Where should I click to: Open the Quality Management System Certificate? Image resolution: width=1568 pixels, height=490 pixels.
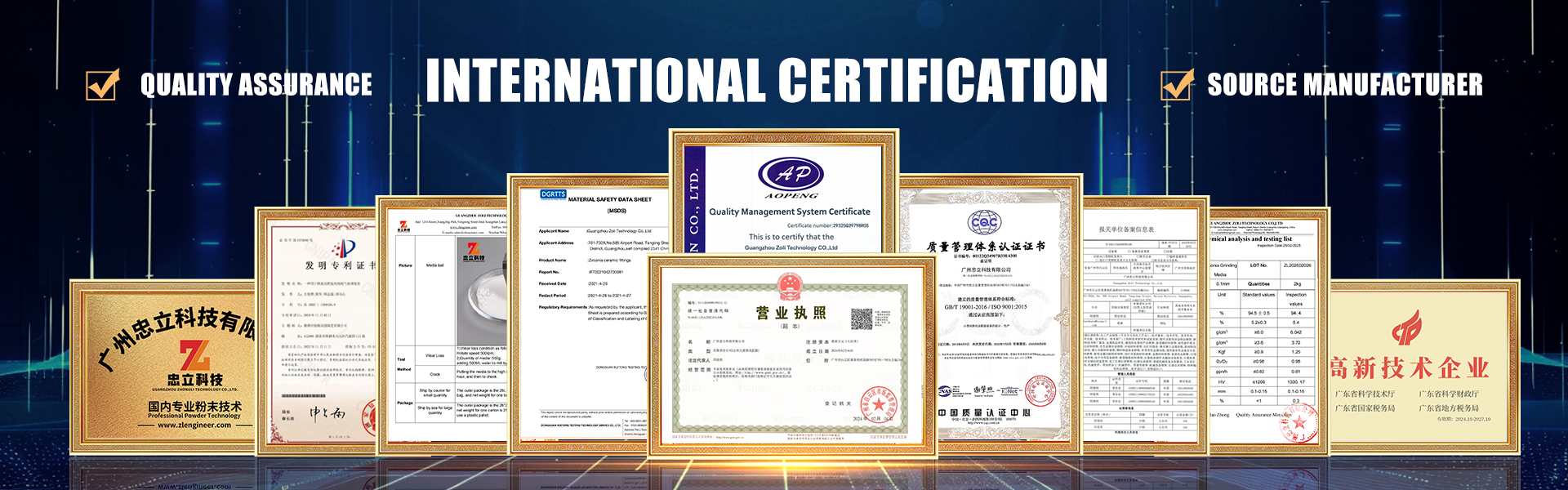click(784, 193)
